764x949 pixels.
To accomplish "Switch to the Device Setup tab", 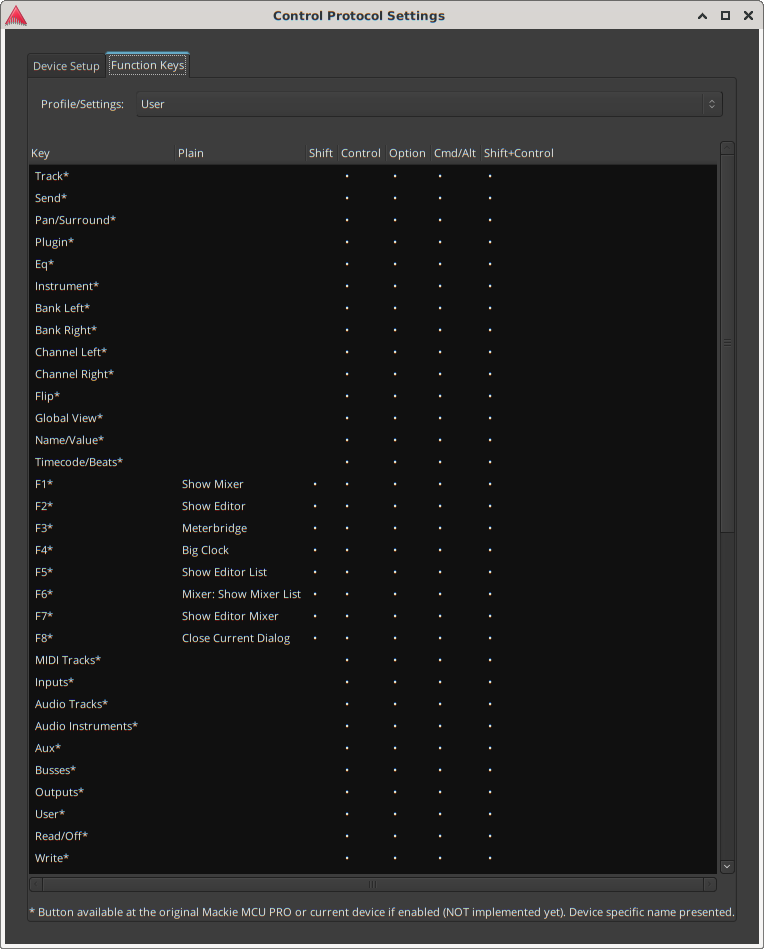I will click(66, 66).
